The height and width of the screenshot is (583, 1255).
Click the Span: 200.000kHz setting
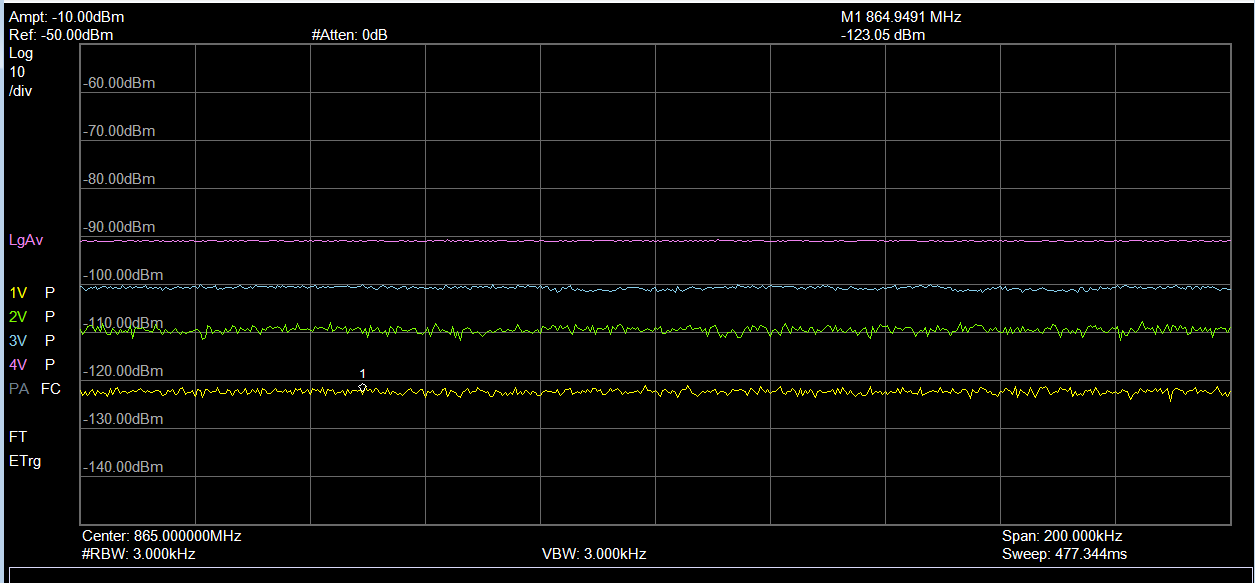pyautogui.click(x=1061, y=536)
